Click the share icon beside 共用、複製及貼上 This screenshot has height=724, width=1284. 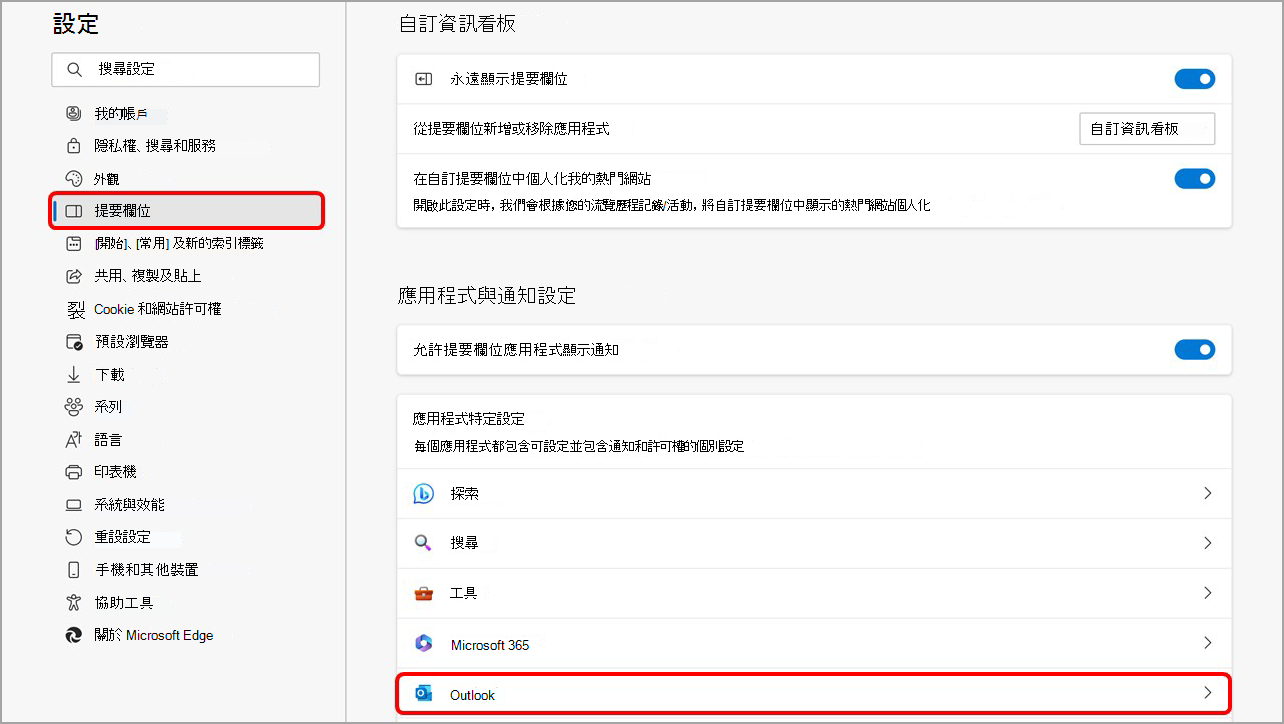click(73, 276)
